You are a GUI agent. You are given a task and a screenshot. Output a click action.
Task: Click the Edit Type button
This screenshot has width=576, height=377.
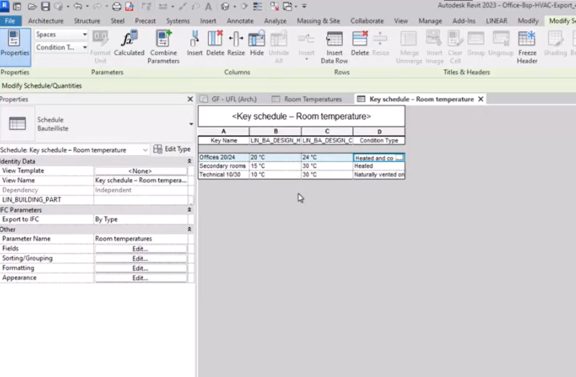(172, 149)
